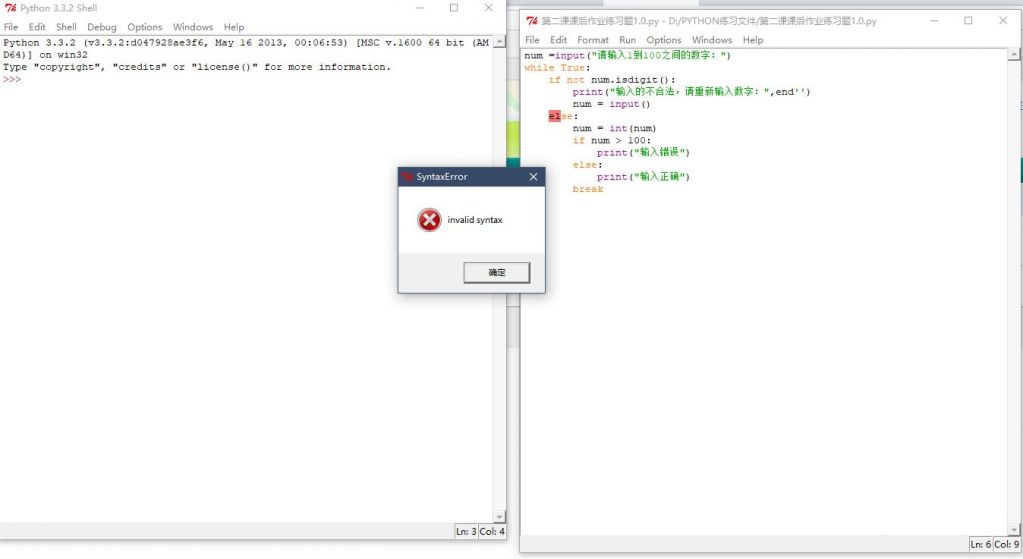Open the Run menu in the editor
The width and height of the screenshot is (1023, 559).
coord(627,40)
